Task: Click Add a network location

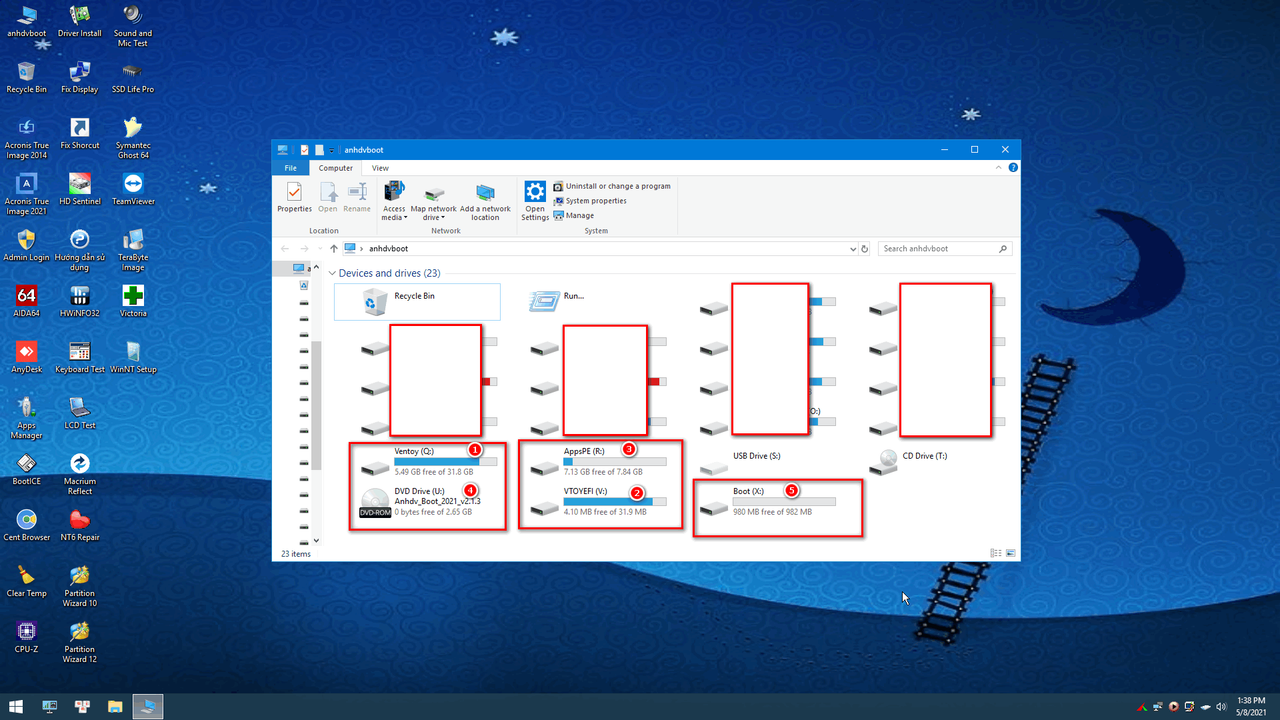Action: click(485, 201)
